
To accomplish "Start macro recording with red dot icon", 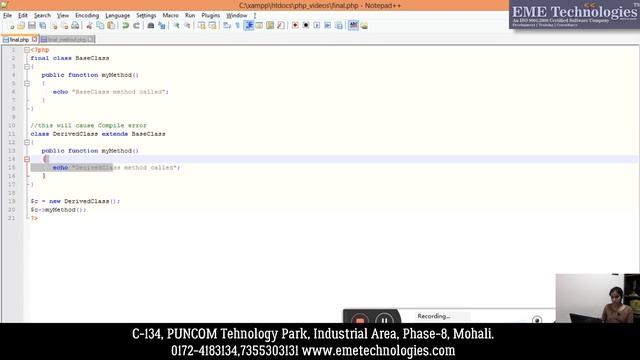I will [x=295, y=26].
